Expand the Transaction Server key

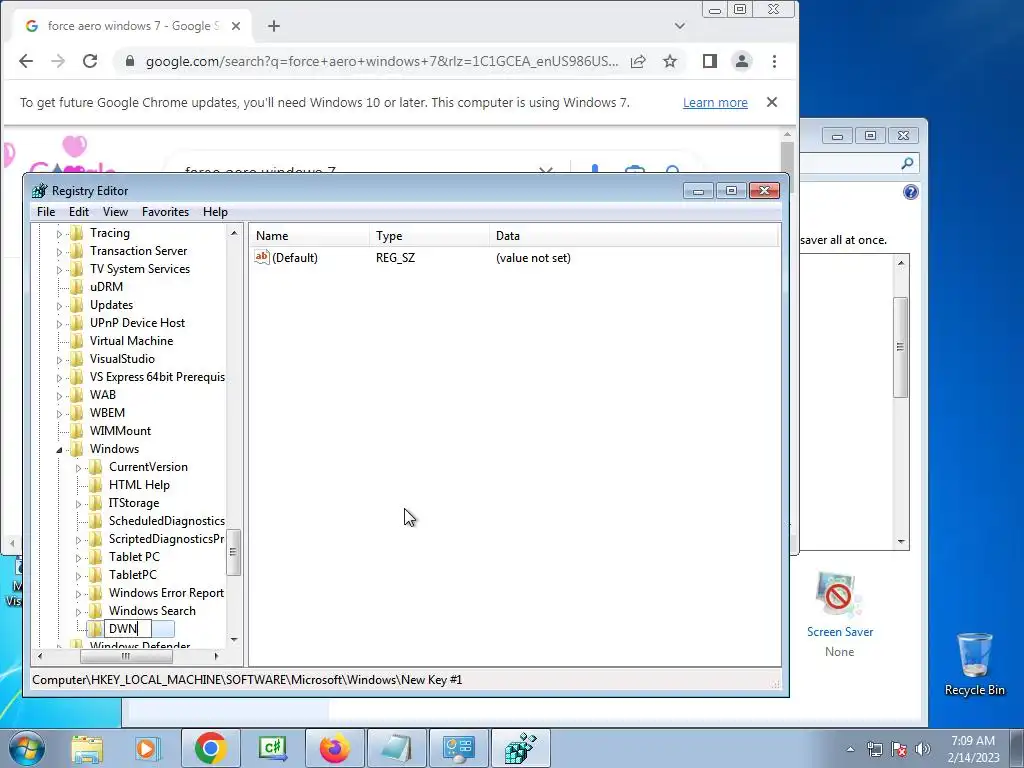pos(59,251)
